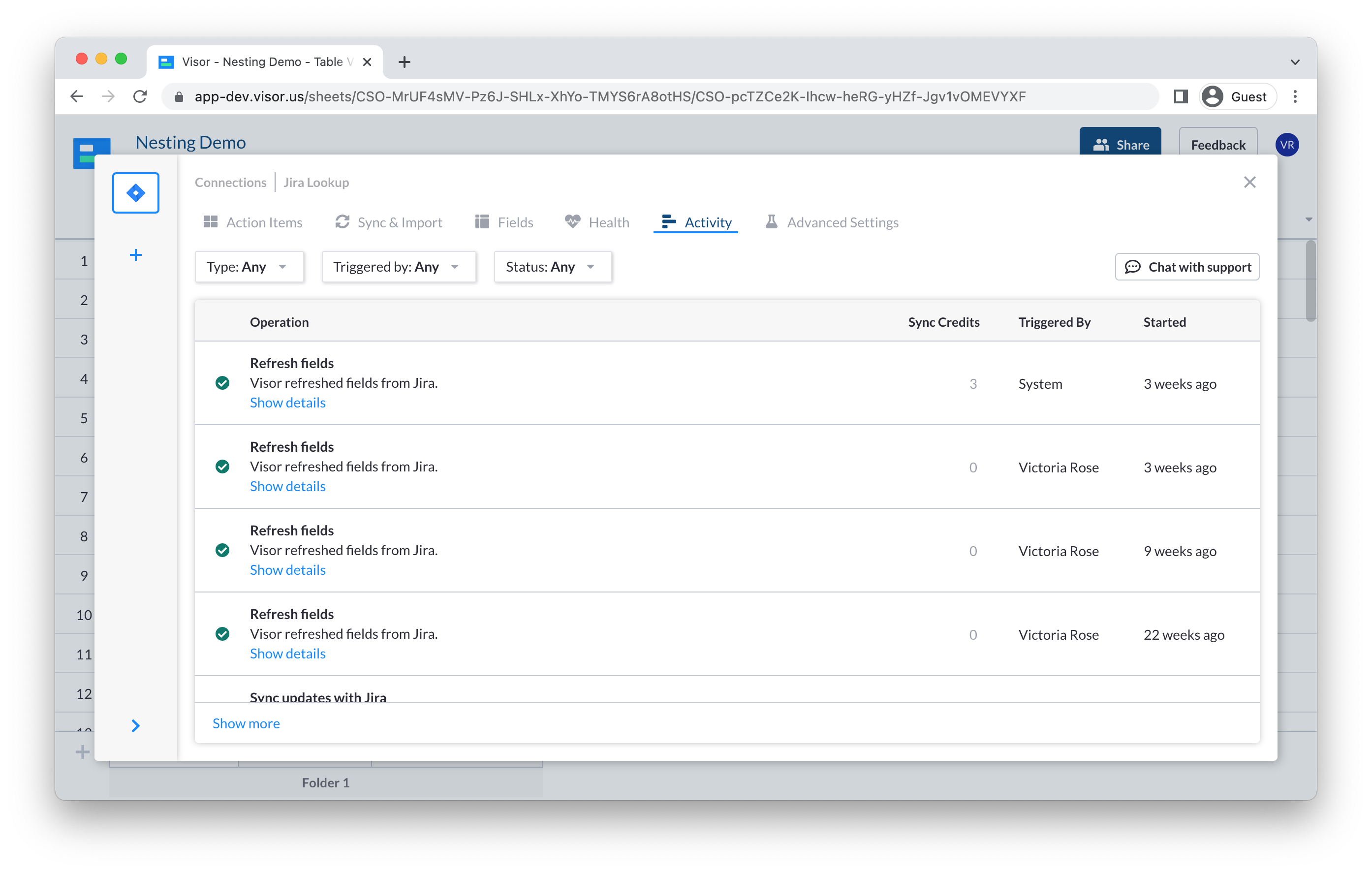Click the success check icon for 9 weeks ago row
Screen dimensions: 1372x873
click(x=222, y=551)
